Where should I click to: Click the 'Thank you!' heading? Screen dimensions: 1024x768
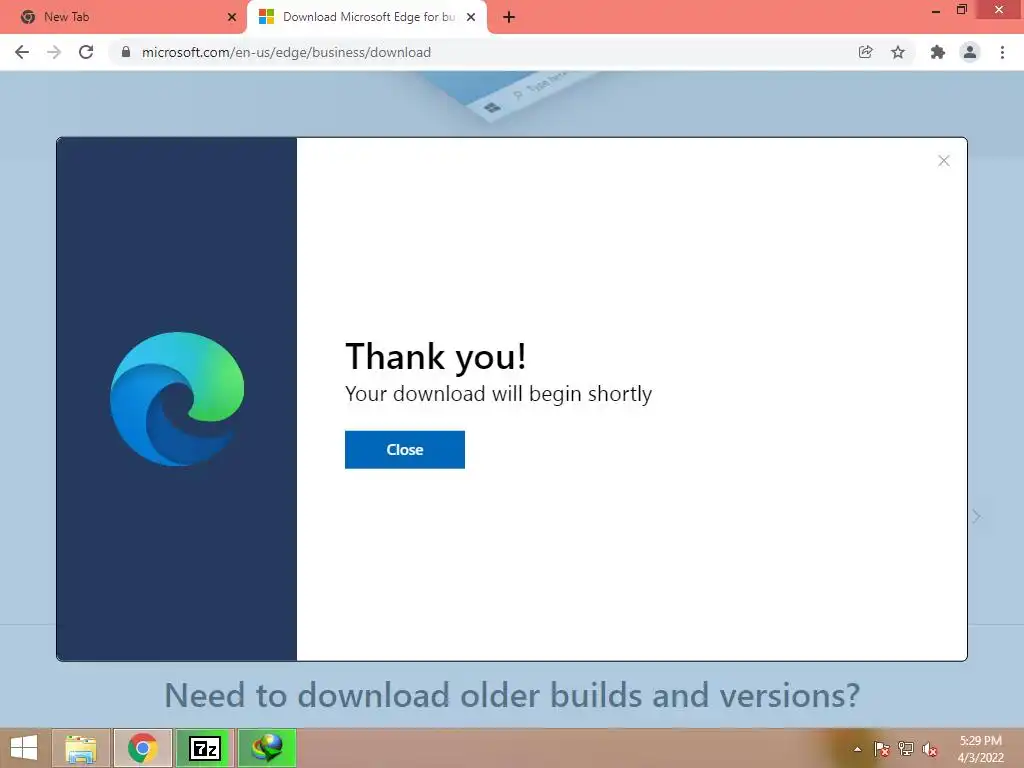[436, 357]
